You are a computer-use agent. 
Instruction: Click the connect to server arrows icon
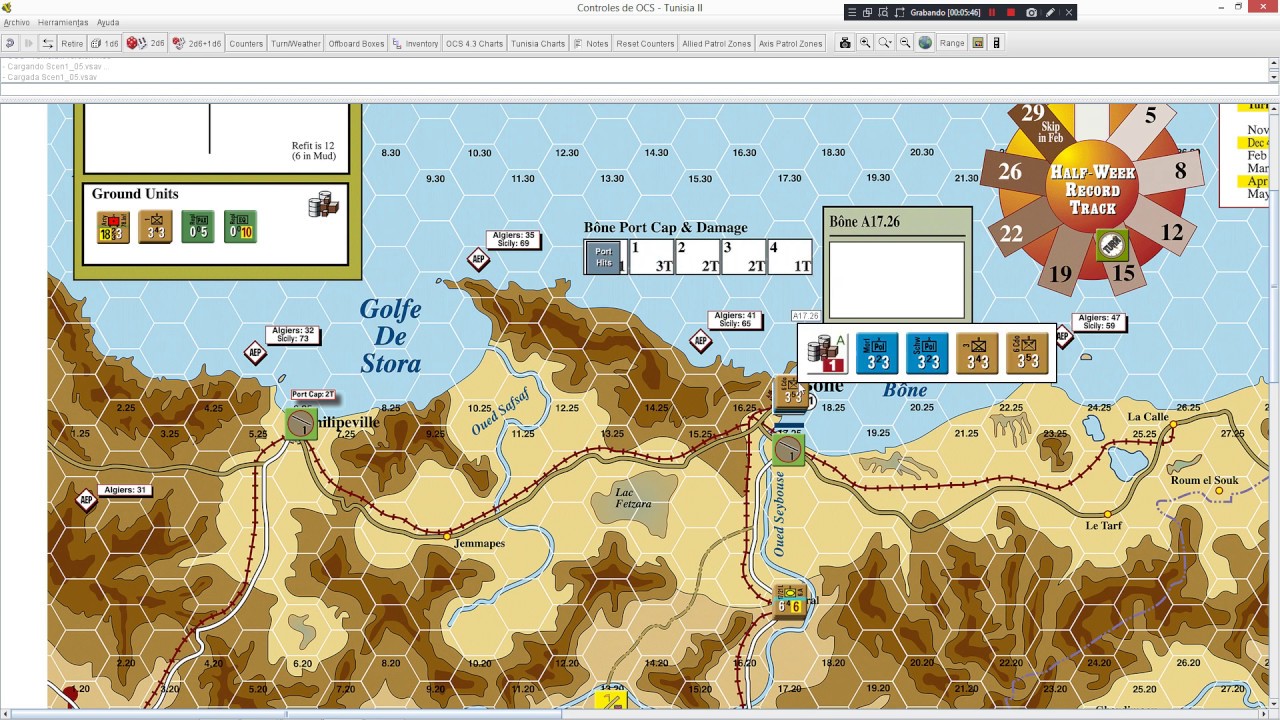tap(47, 43)
